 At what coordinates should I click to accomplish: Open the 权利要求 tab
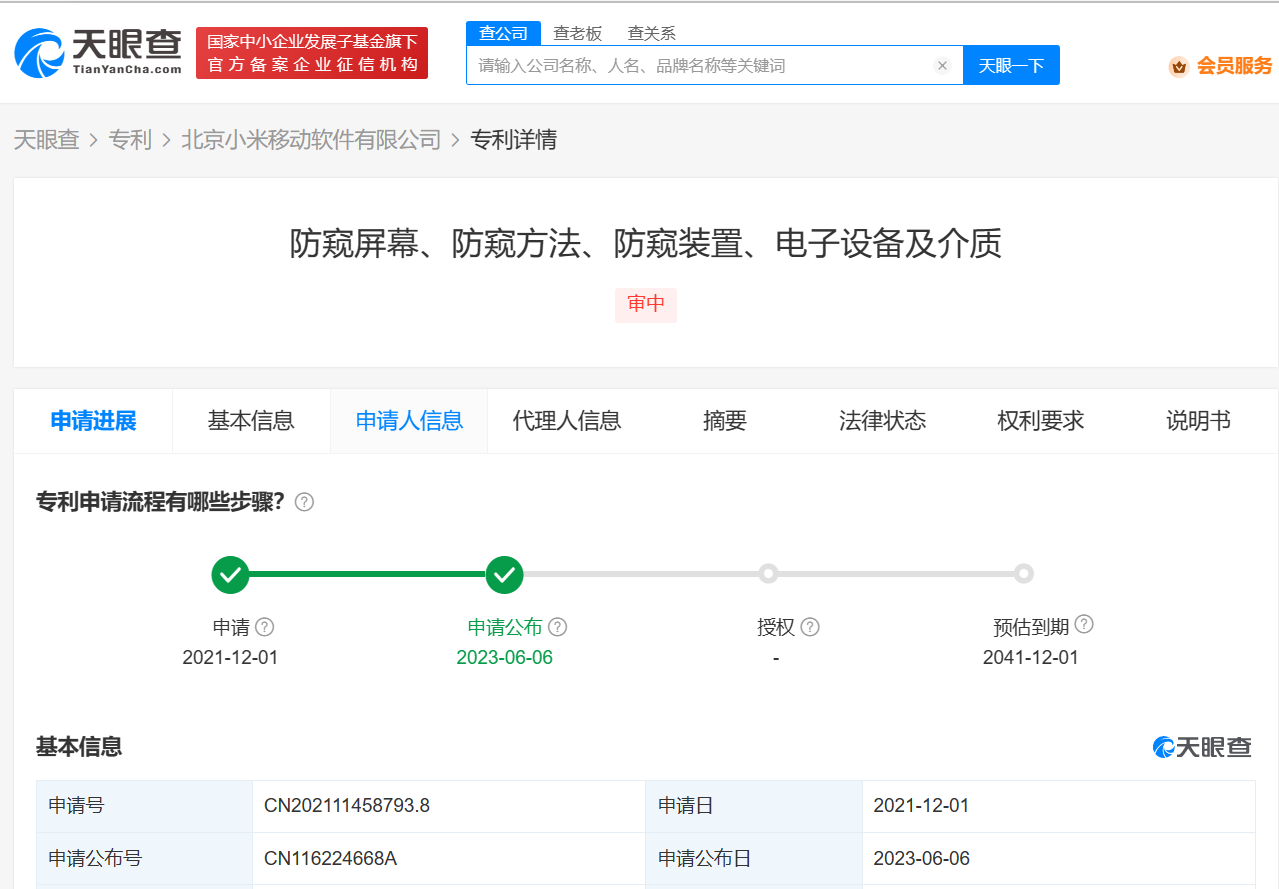pos(1040,421)
